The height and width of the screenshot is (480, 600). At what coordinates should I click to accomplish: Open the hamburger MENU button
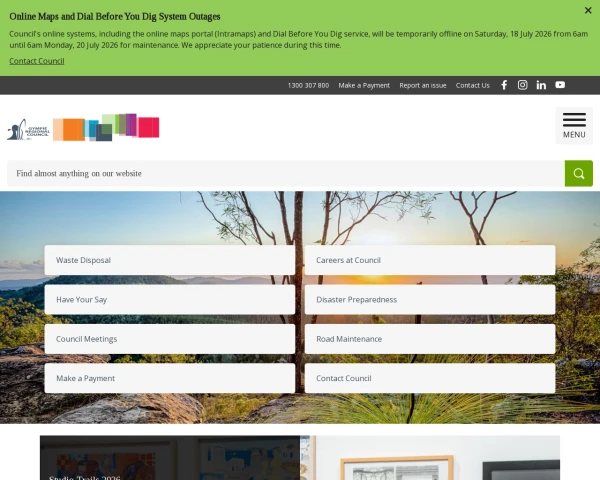coord(574,126)
